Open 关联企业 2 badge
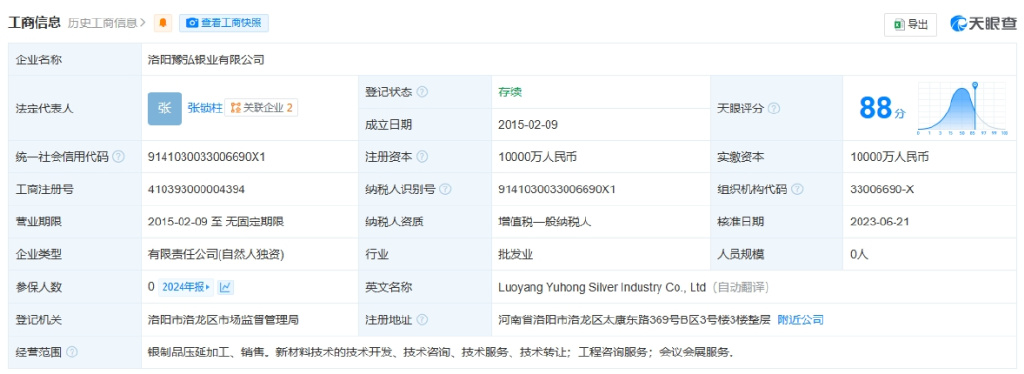This screenshot has width=1024, height=374. 261,108
